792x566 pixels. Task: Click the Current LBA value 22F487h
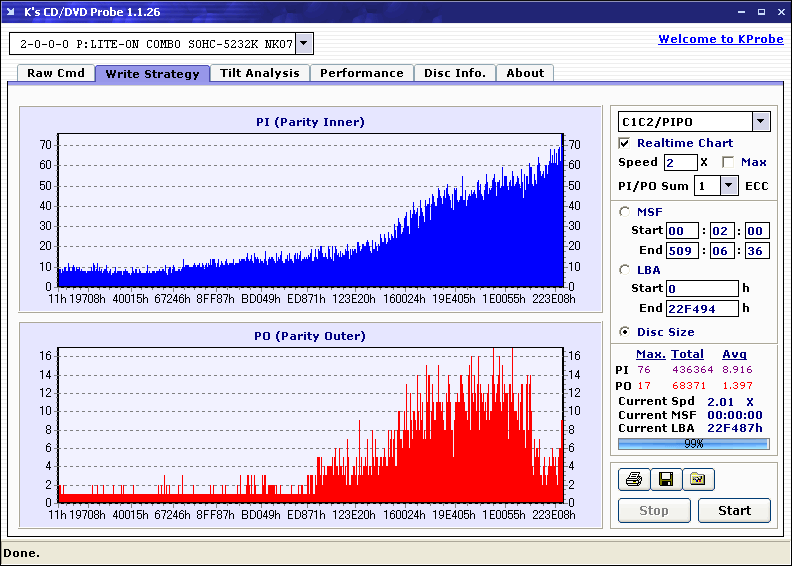[x=735, y=428]
